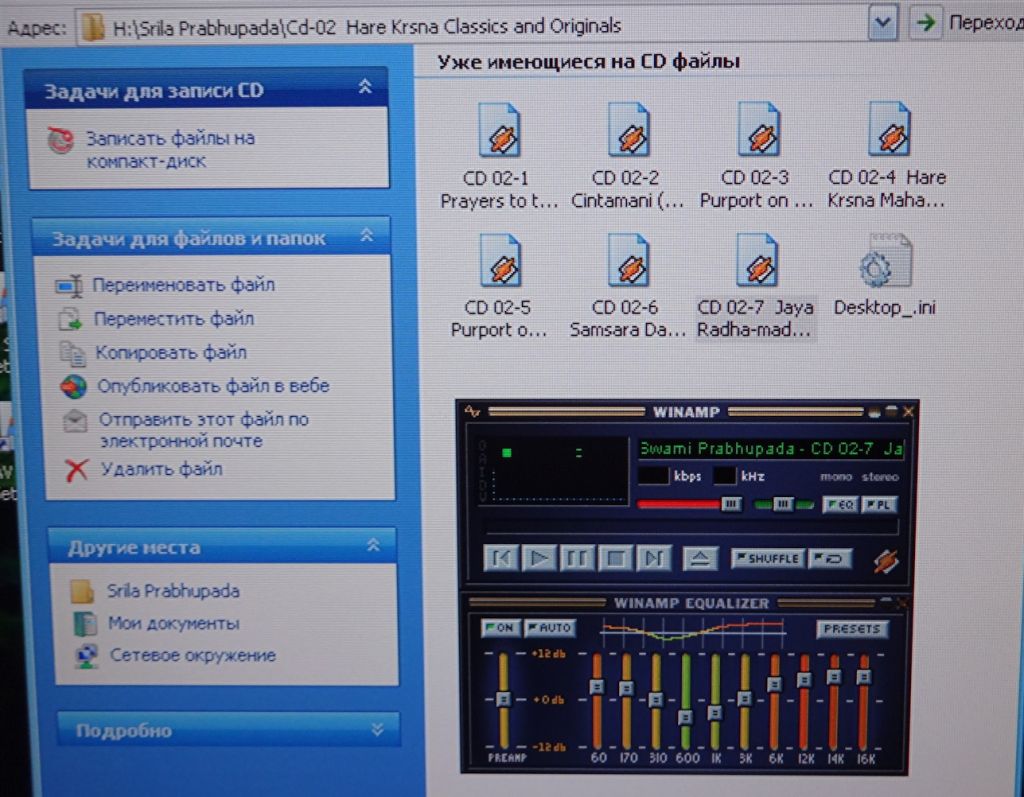Click Winamp previous track button
The height and width of the screenshot is (797, 1024).
[501, 559]
